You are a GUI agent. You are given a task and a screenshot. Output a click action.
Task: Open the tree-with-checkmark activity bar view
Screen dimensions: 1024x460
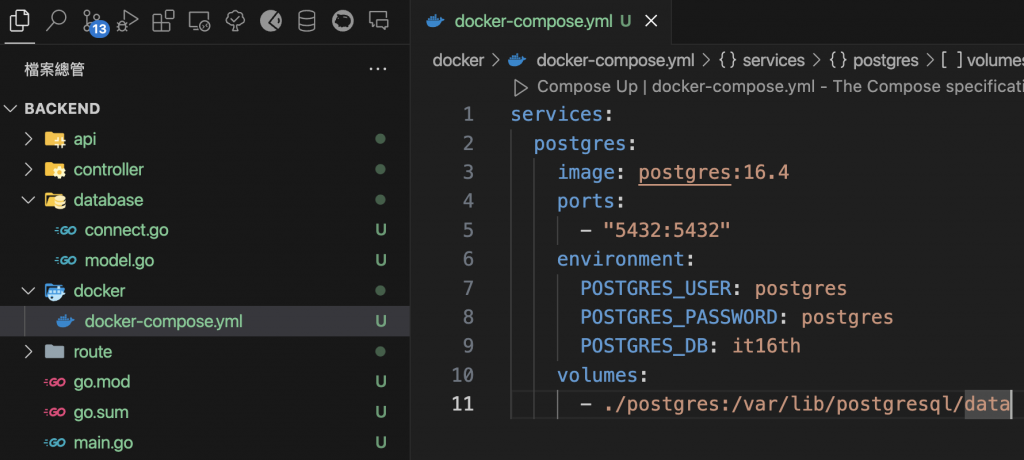tap(235, 22)
